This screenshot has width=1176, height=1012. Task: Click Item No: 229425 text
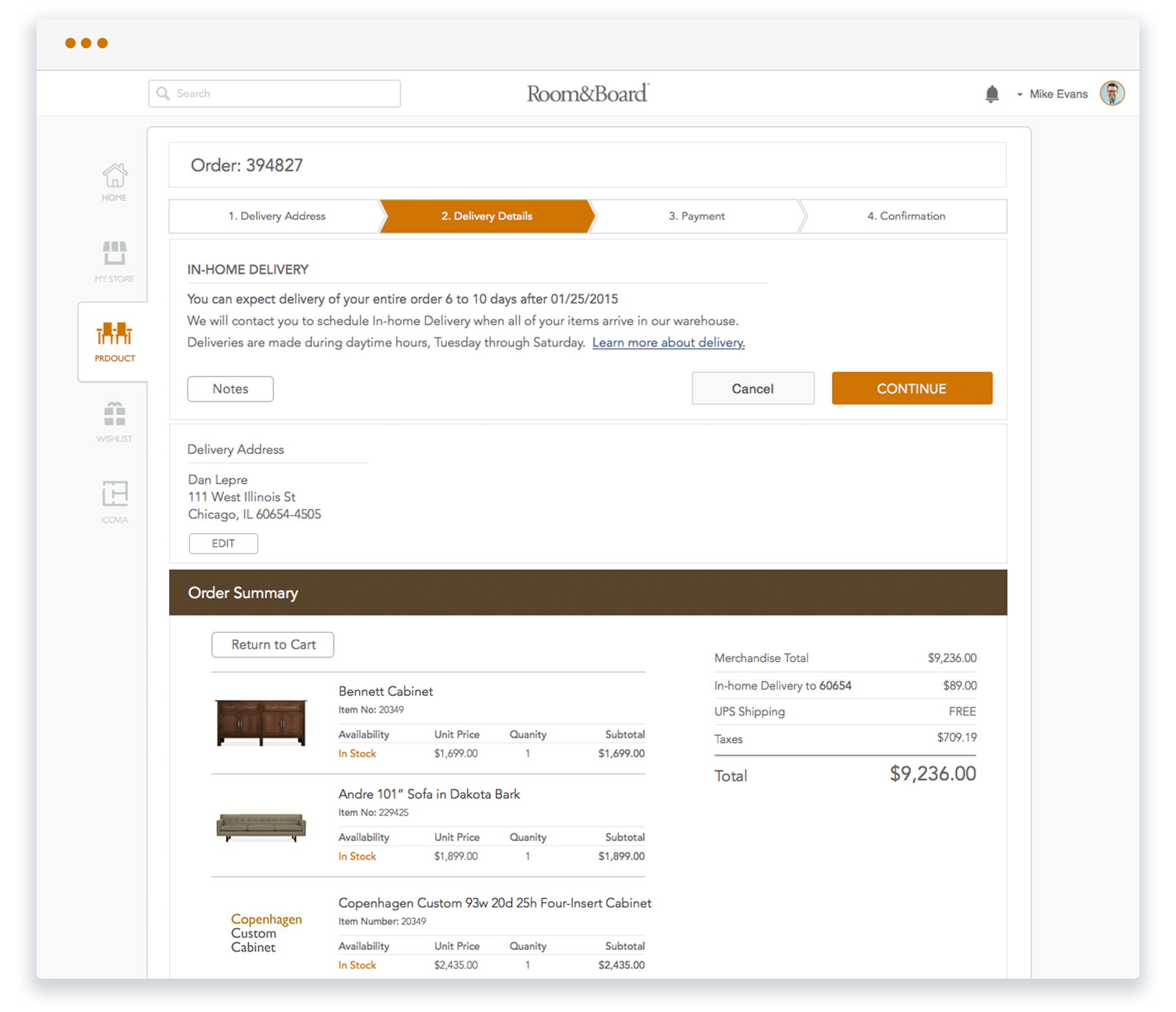(x=373, y=813)
